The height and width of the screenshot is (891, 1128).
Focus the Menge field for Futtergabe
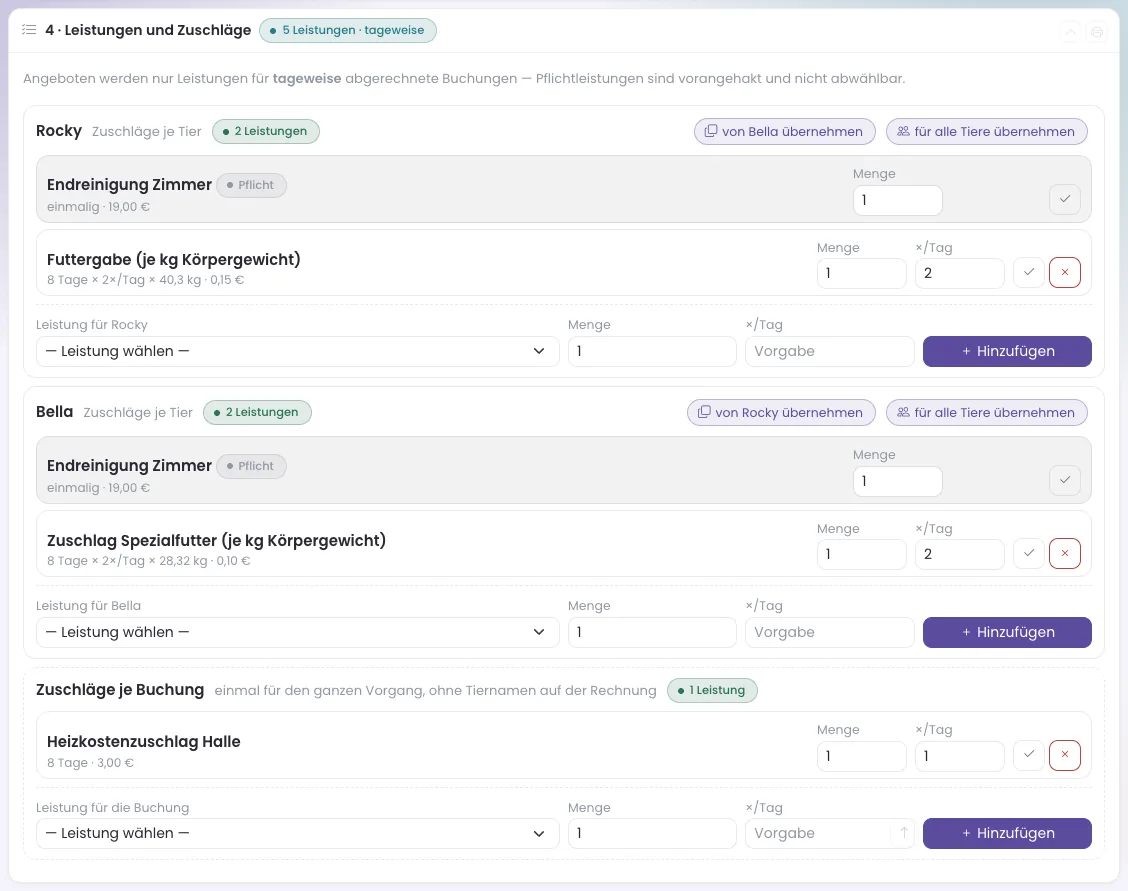pyautogui.click(x=861, y=273)
